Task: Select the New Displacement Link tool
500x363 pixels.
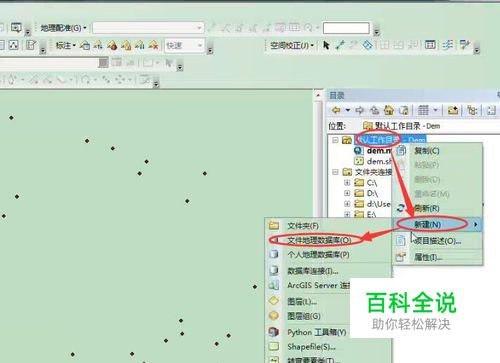Action: point(340,45)
